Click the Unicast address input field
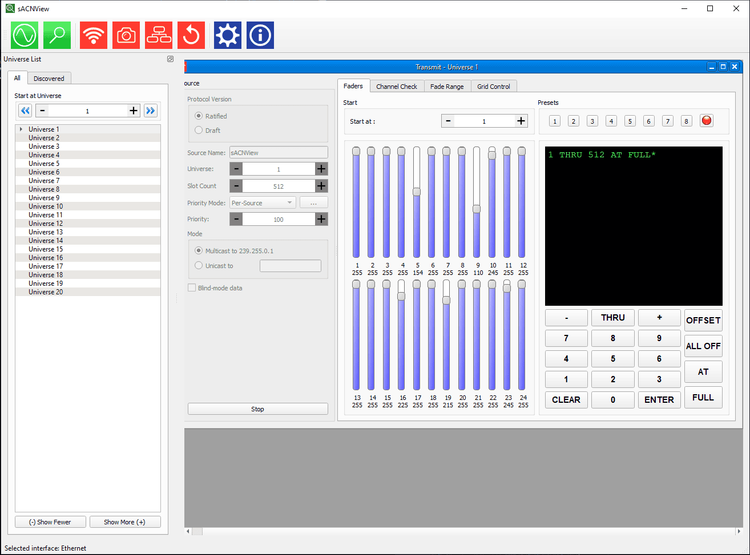Image resolution: width=750 pixels, height=555 pixels. [x=290, y=266]
